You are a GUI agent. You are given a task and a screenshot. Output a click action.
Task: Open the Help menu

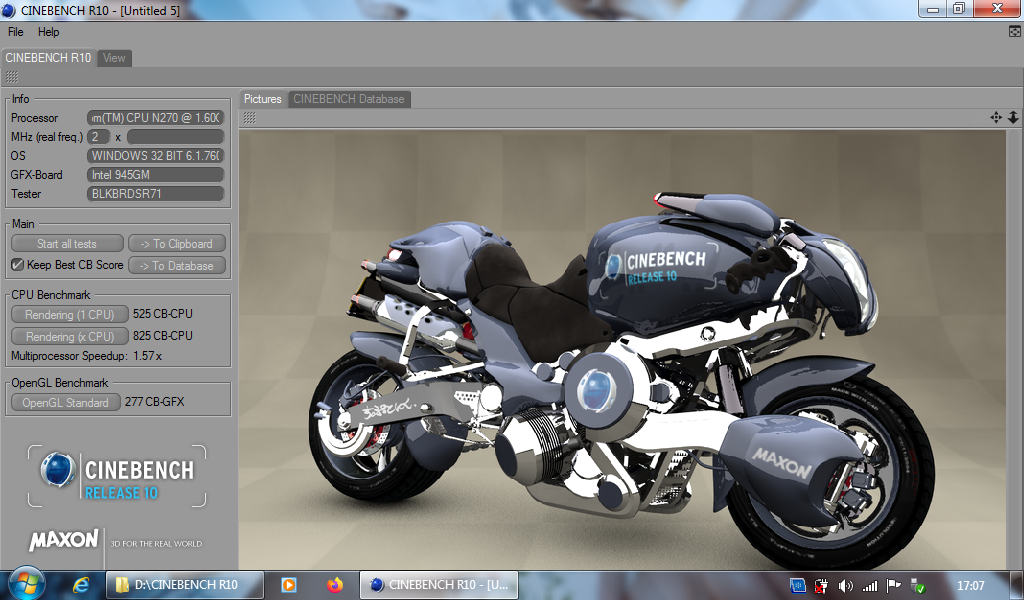[49, 32]
